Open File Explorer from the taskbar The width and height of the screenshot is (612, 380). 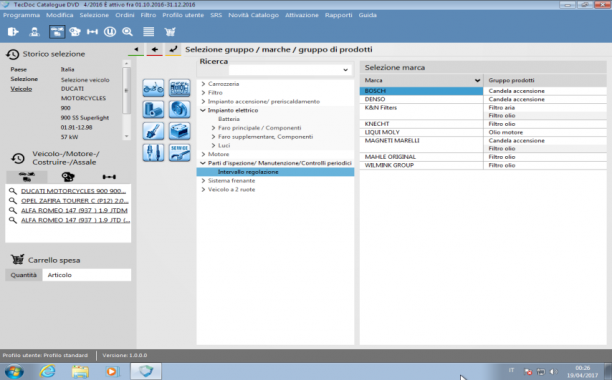click(x=80, y=371)
